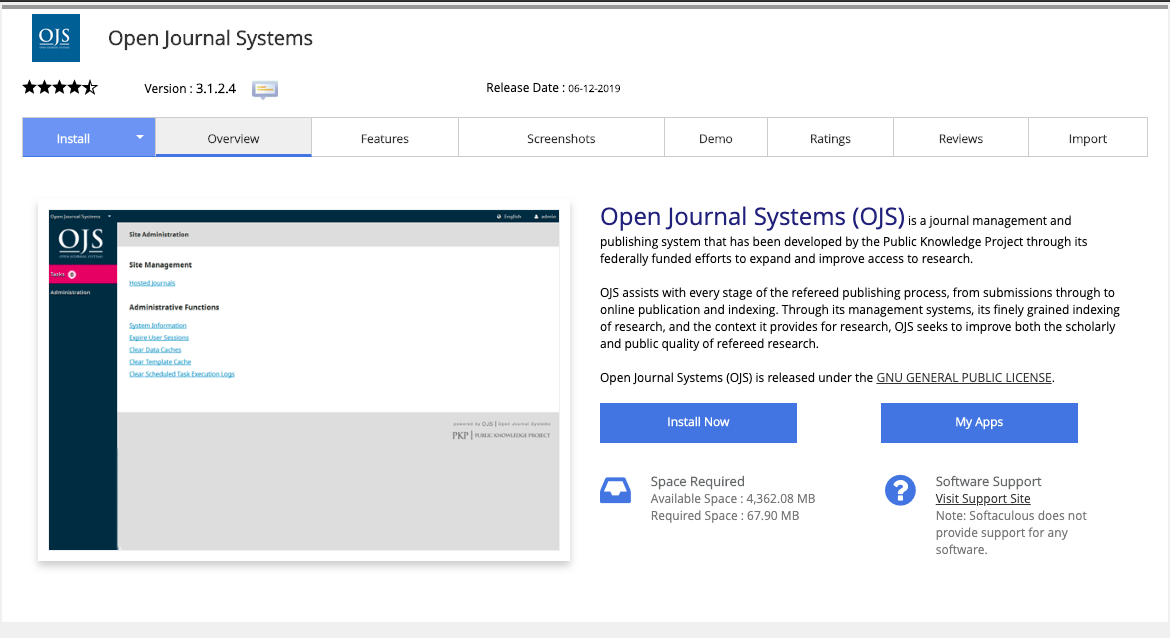Click the Space Required label

click(698, 481)
